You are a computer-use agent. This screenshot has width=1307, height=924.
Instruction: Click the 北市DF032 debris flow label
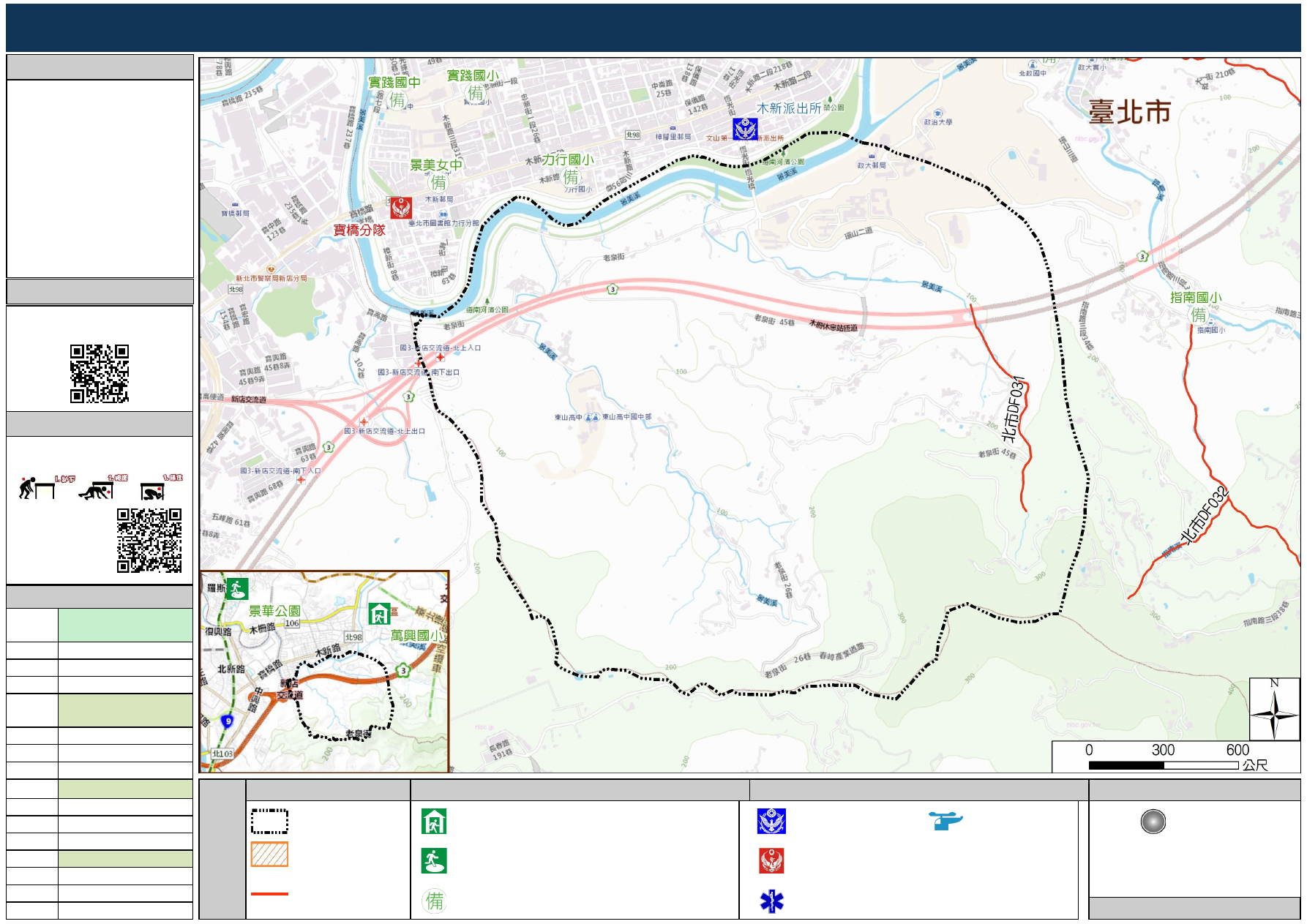[x=1204, y=515]
